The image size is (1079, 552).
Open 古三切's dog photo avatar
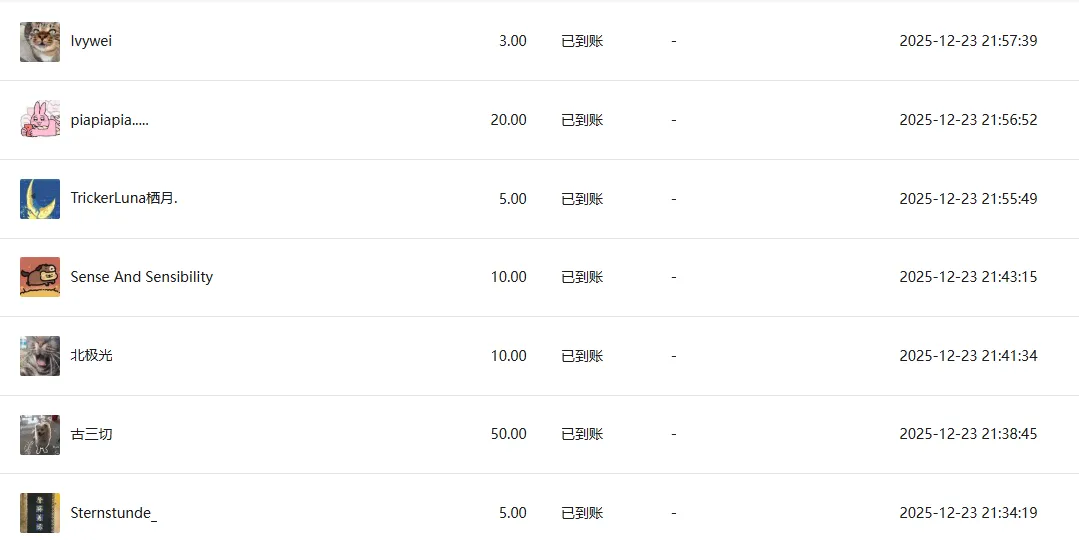point(40,434)
